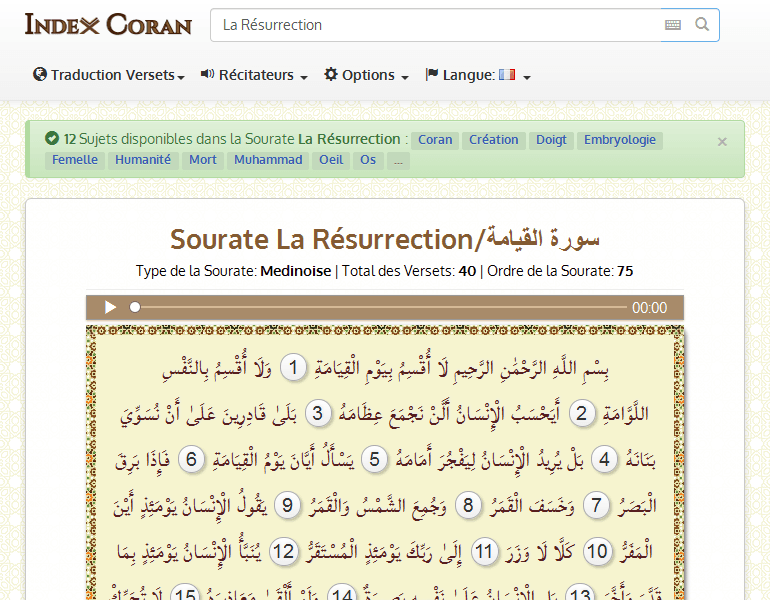Show more subjects with the ellipsis tag
This screenshot has height=600, width=770.
[398, 160]
